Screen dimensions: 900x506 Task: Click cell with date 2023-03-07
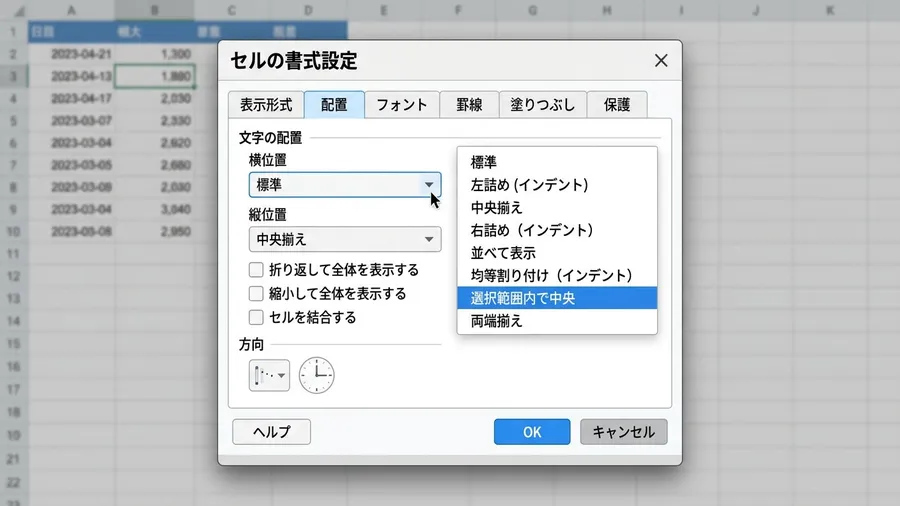click(71, 120)
